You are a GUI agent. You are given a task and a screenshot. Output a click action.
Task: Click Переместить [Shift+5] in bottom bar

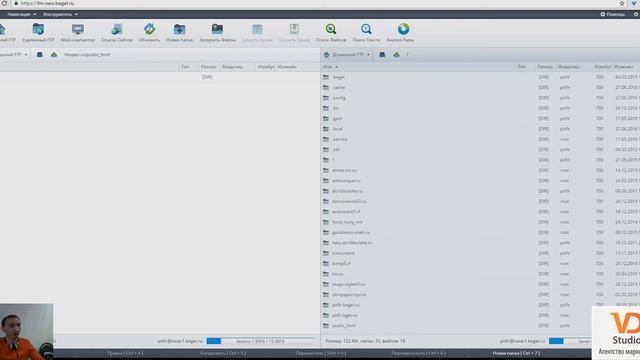point(321,353)
